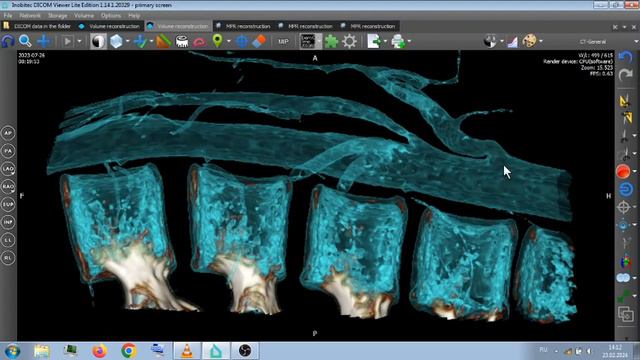Open the dropdown next to the cutting tool

point(151,41)
